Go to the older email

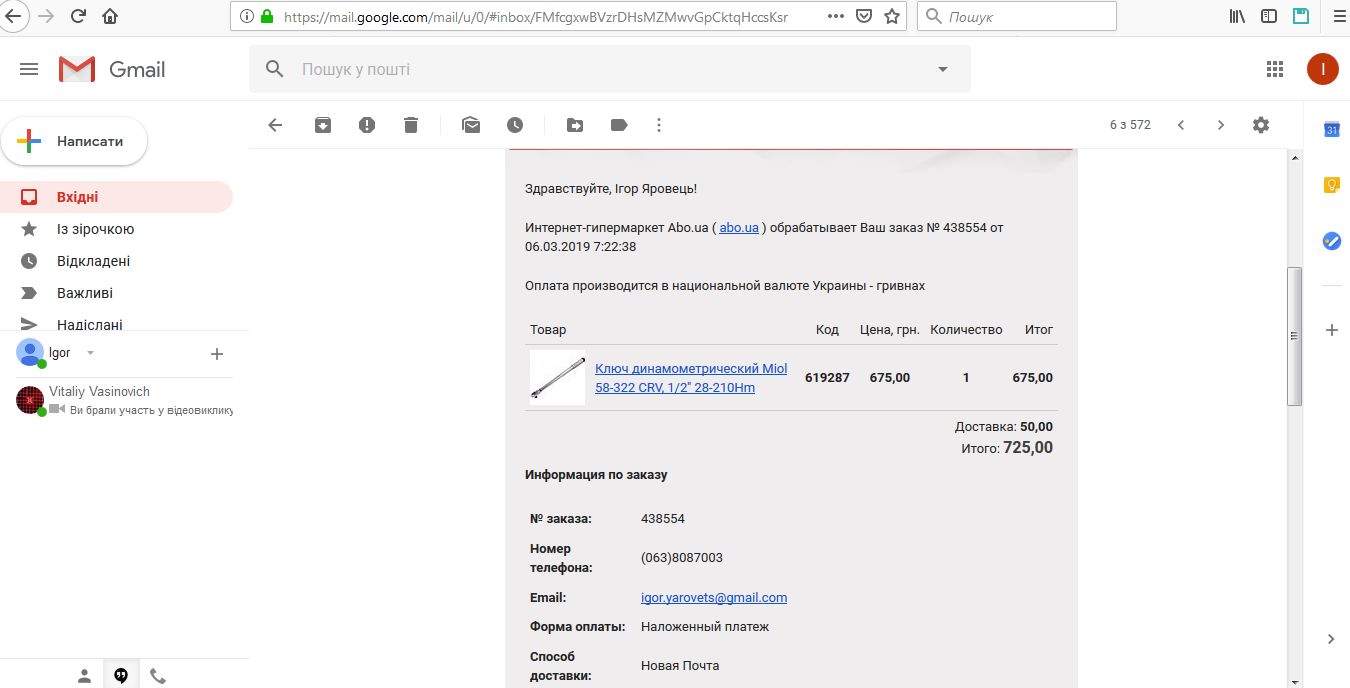click(x=1221, y=125)
